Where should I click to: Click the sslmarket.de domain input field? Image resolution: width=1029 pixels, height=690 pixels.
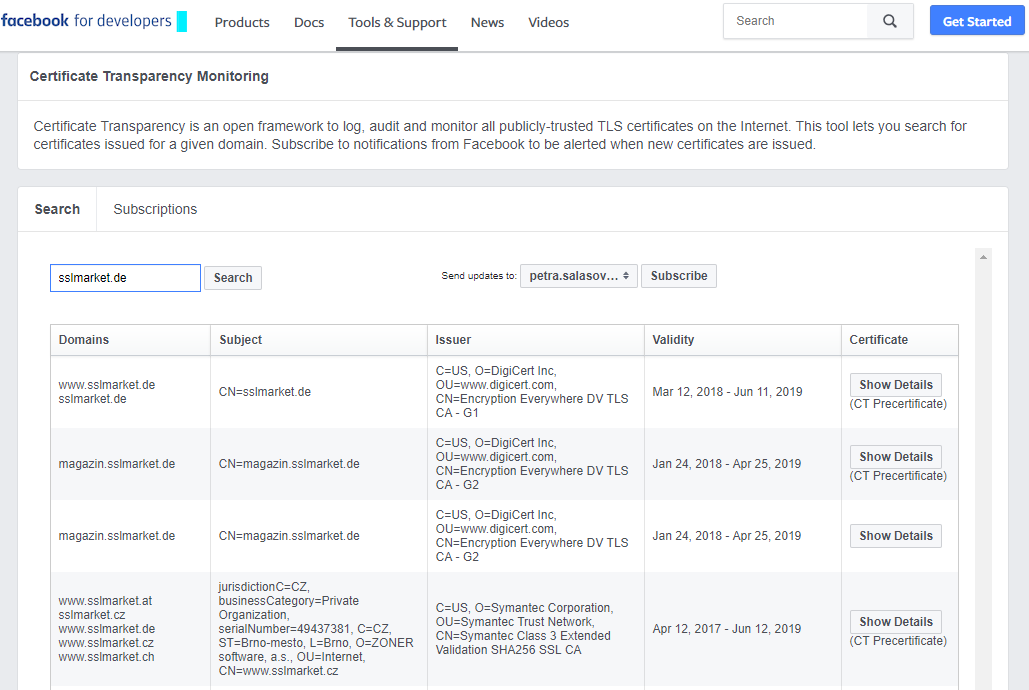click(125, 278)
